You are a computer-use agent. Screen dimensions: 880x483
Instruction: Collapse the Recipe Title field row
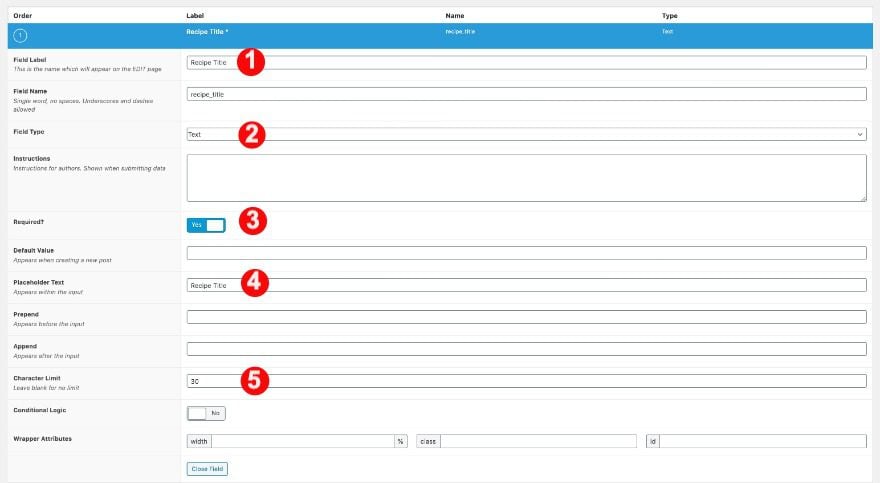point(440,36)
